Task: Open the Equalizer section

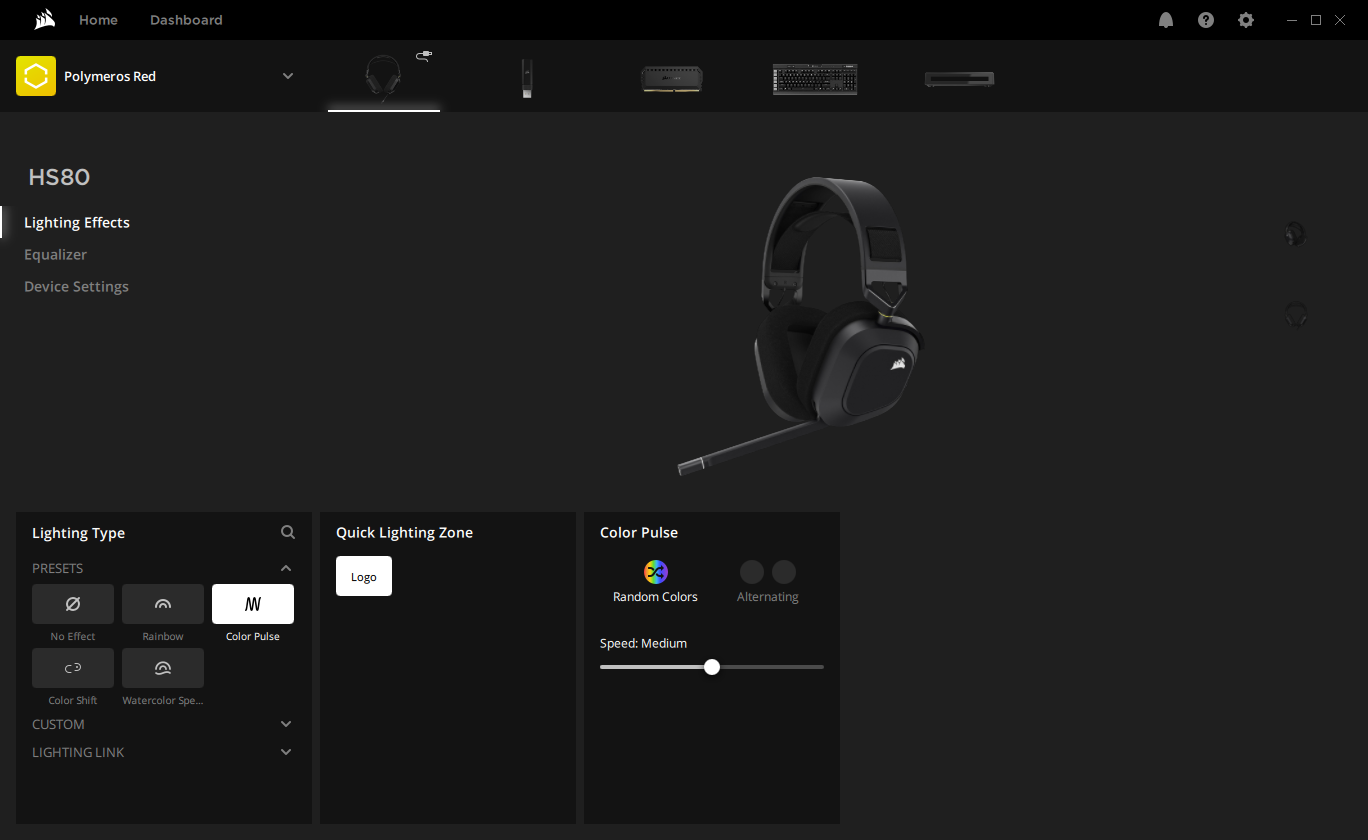Action: click(55, 254)
